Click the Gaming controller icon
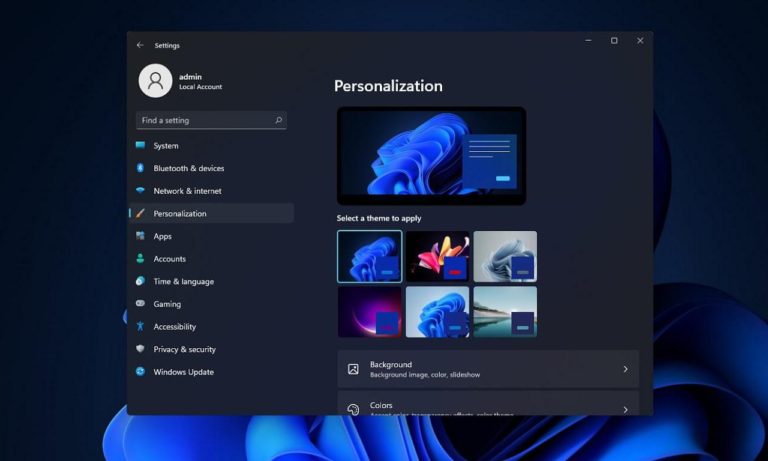The height and width of the screenshot is (461, 768). tap(140, 303)
